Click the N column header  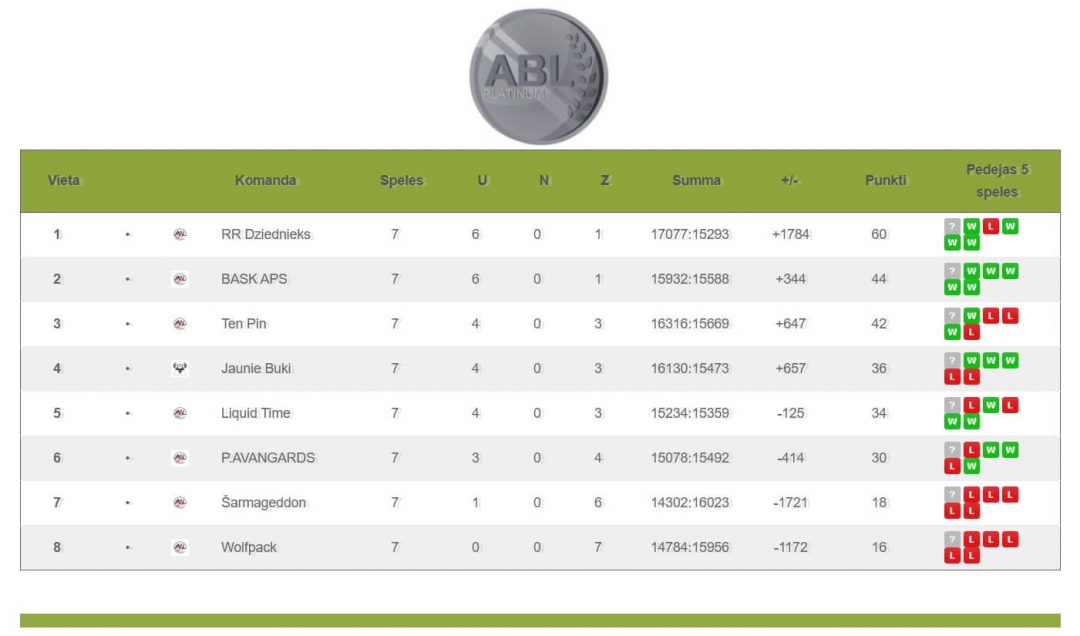coord(543,181)
